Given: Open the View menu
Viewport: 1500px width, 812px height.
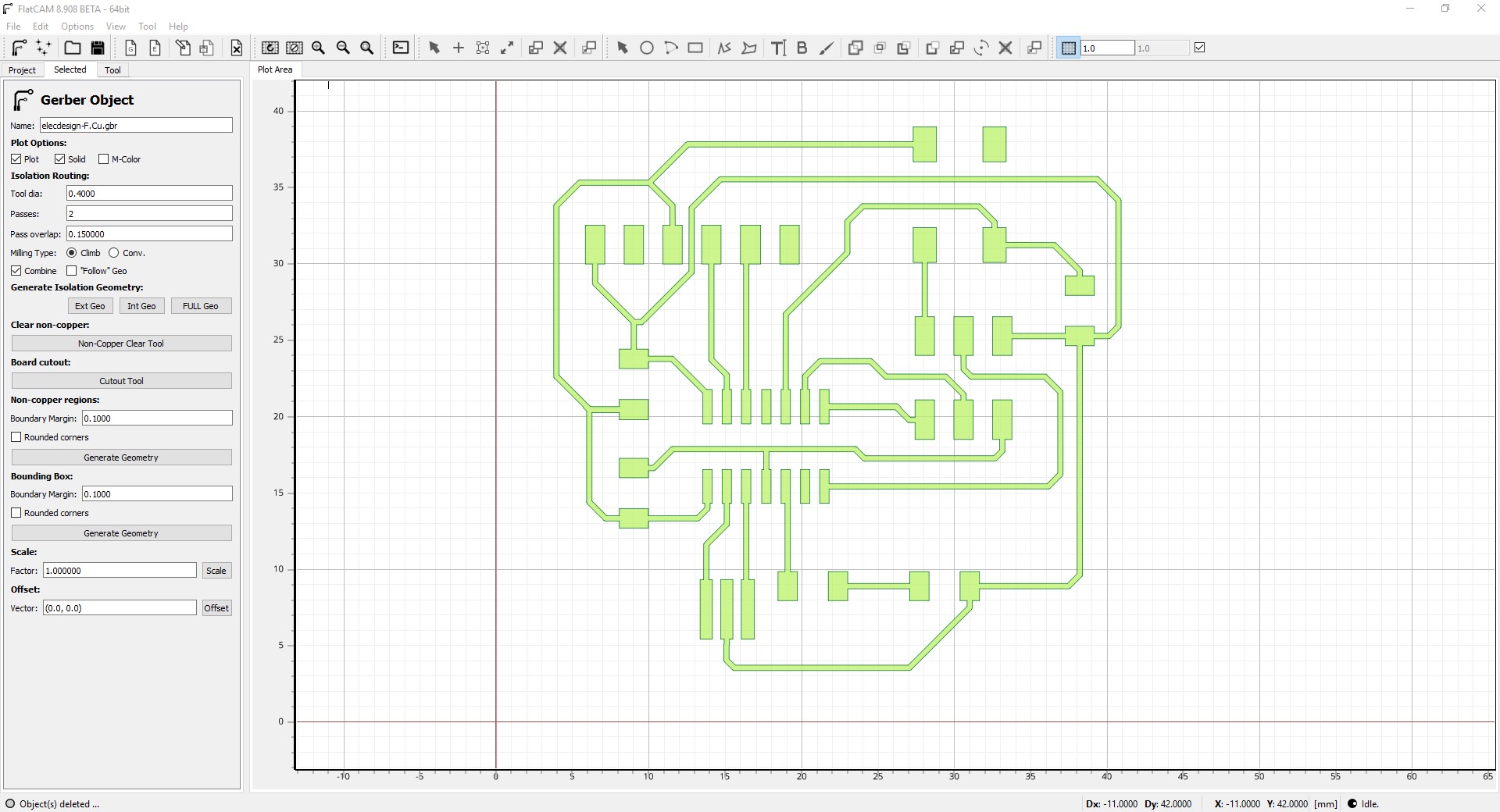Looking at the screenshot, I should coord(116,26).
